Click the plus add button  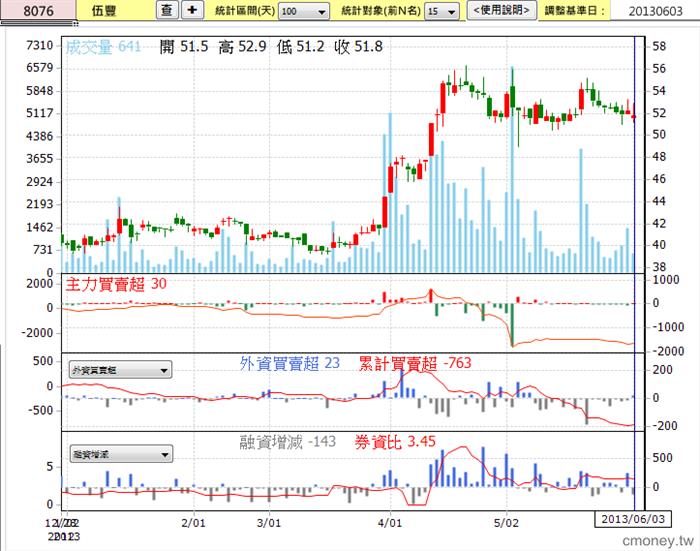[192, 10]
